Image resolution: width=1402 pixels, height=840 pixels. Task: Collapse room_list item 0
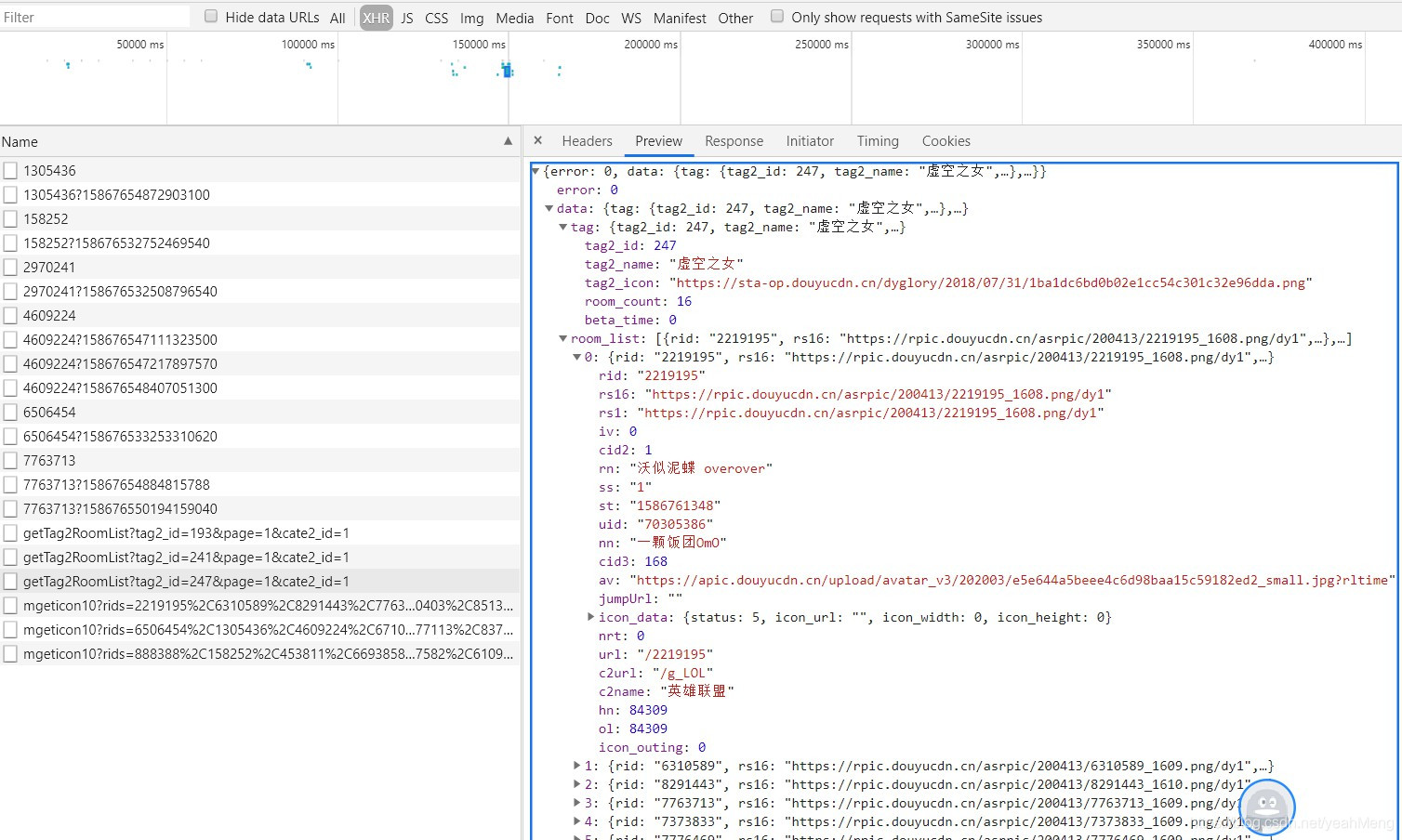click(576, 357)
